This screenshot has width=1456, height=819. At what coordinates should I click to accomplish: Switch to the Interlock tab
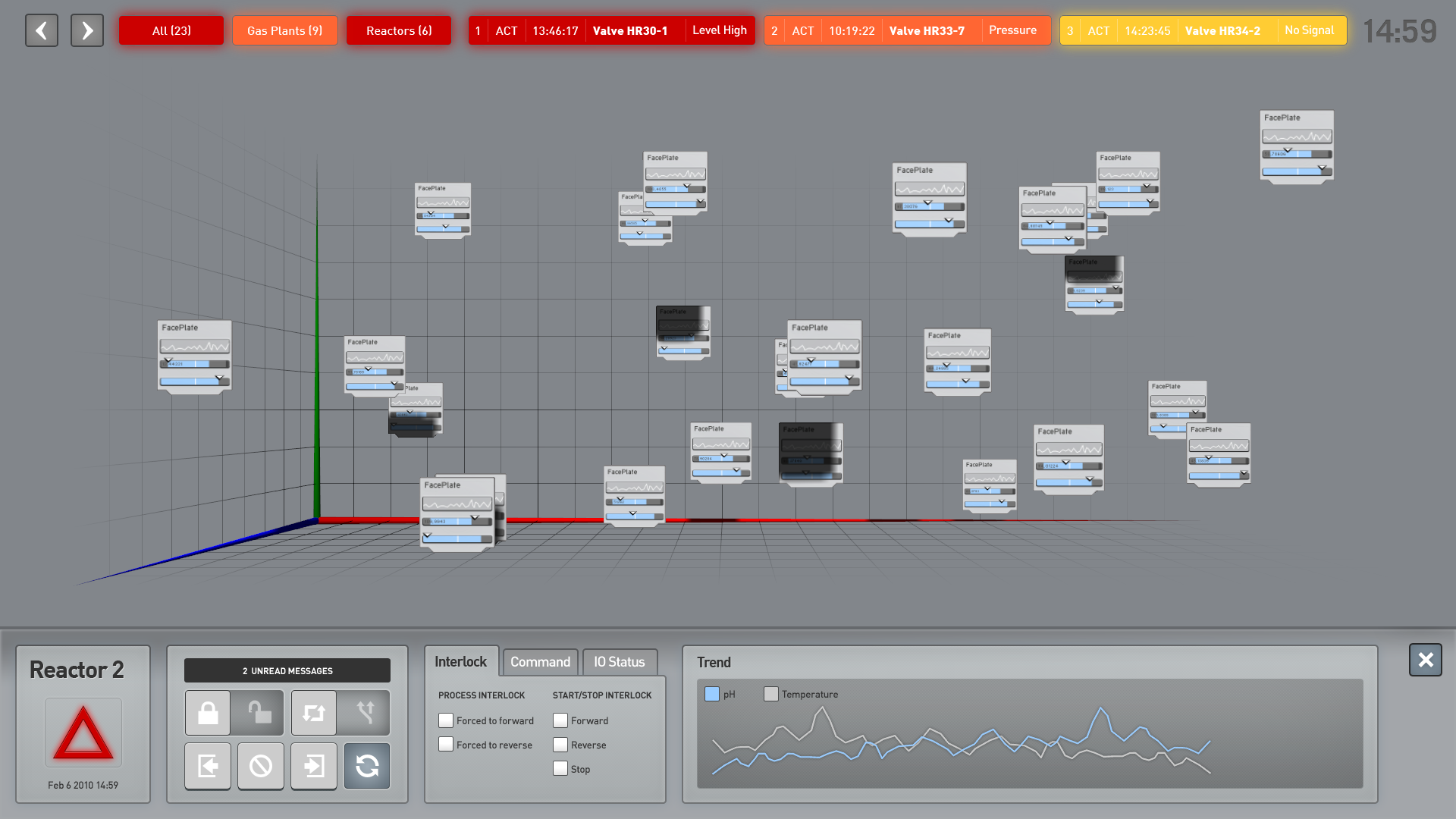click(x=461, y=661)
